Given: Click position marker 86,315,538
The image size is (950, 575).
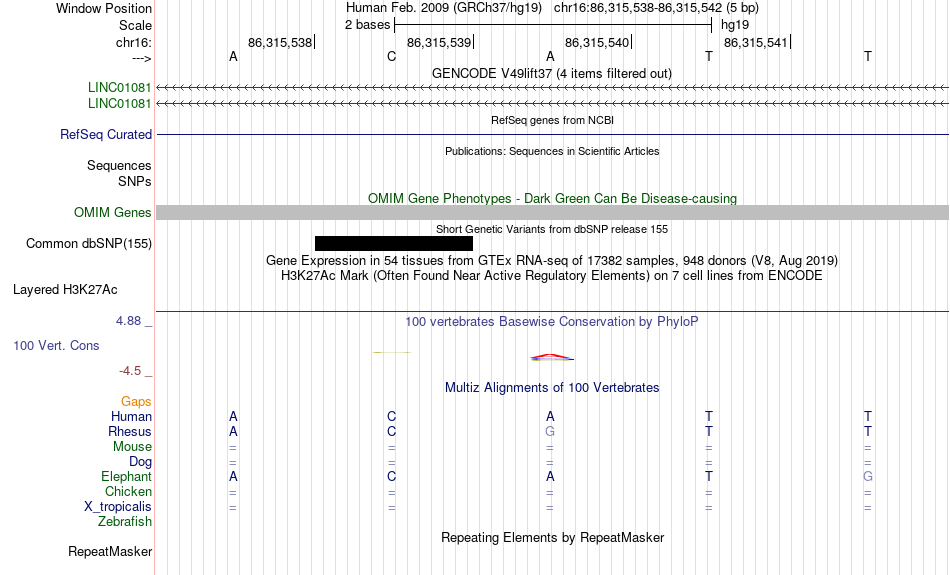Looking at the screenshot, I should [281, 42].
